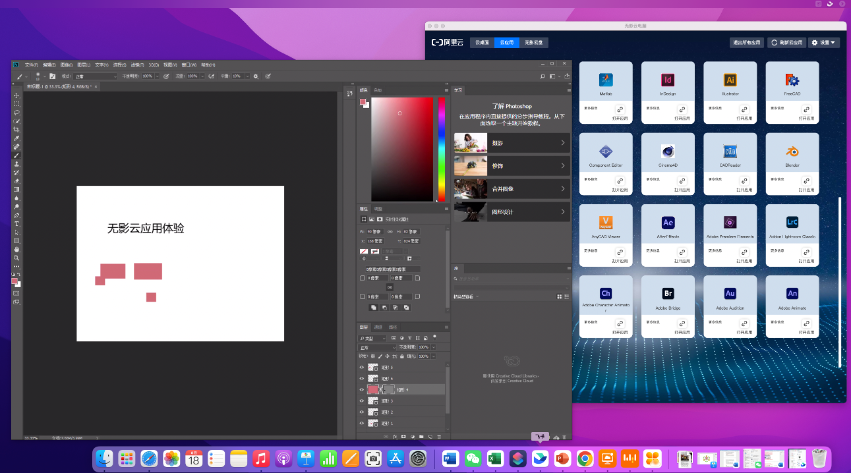The image size is (852, 474).
Task: Open the File menu in Photoshop
Action: 31,66
